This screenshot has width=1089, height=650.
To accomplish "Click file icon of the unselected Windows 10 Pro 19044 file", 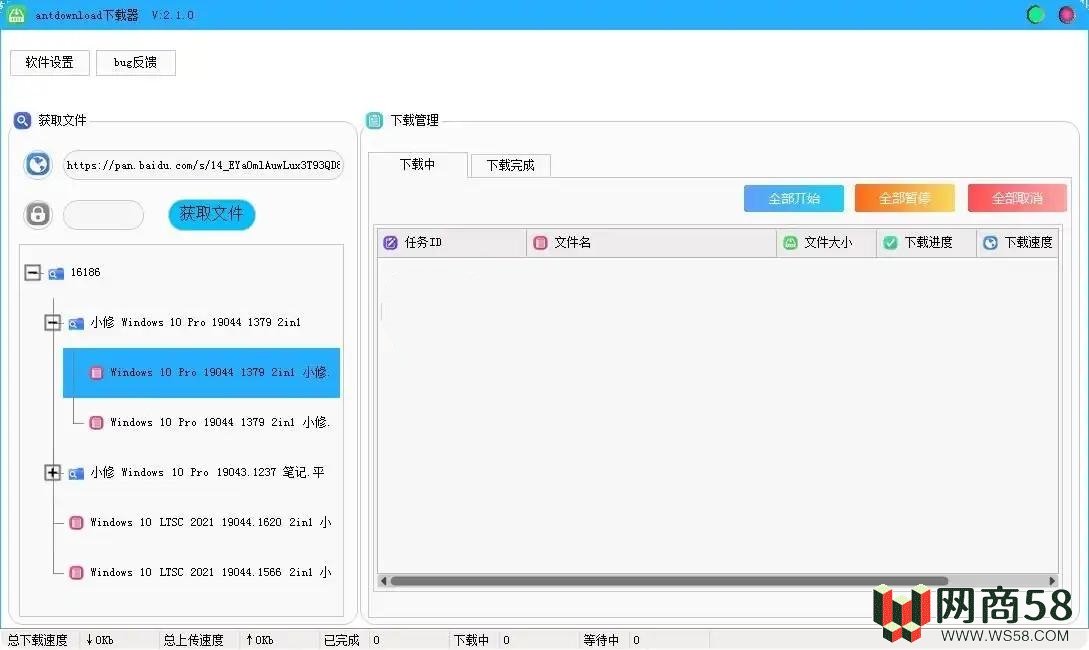I will tap(97, 423).
